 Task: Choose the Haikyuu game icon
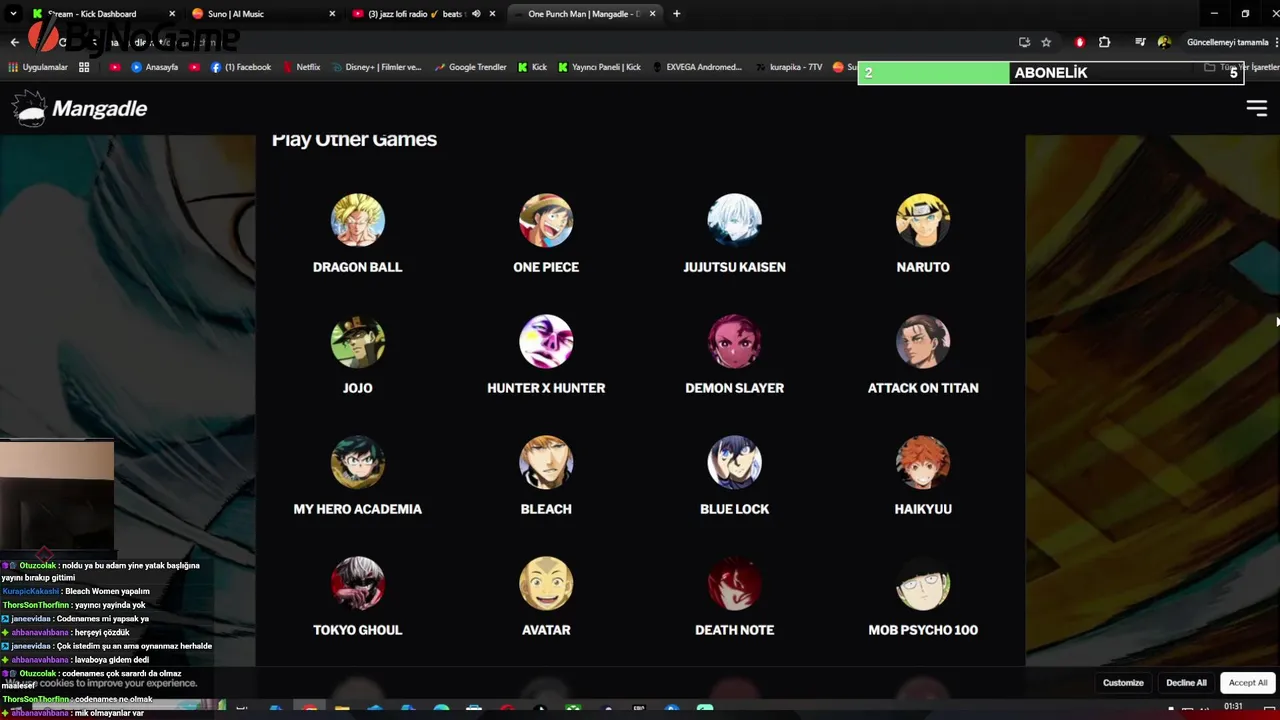pos(923,462)
